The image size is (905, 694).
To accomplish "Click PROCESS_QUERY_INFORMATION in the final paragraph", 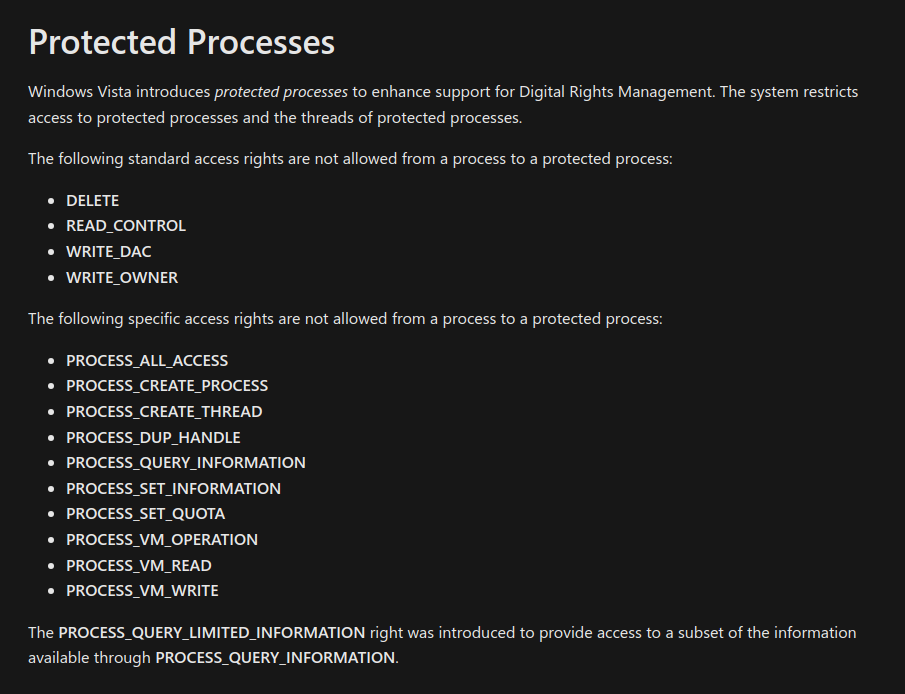I will 275,658.
